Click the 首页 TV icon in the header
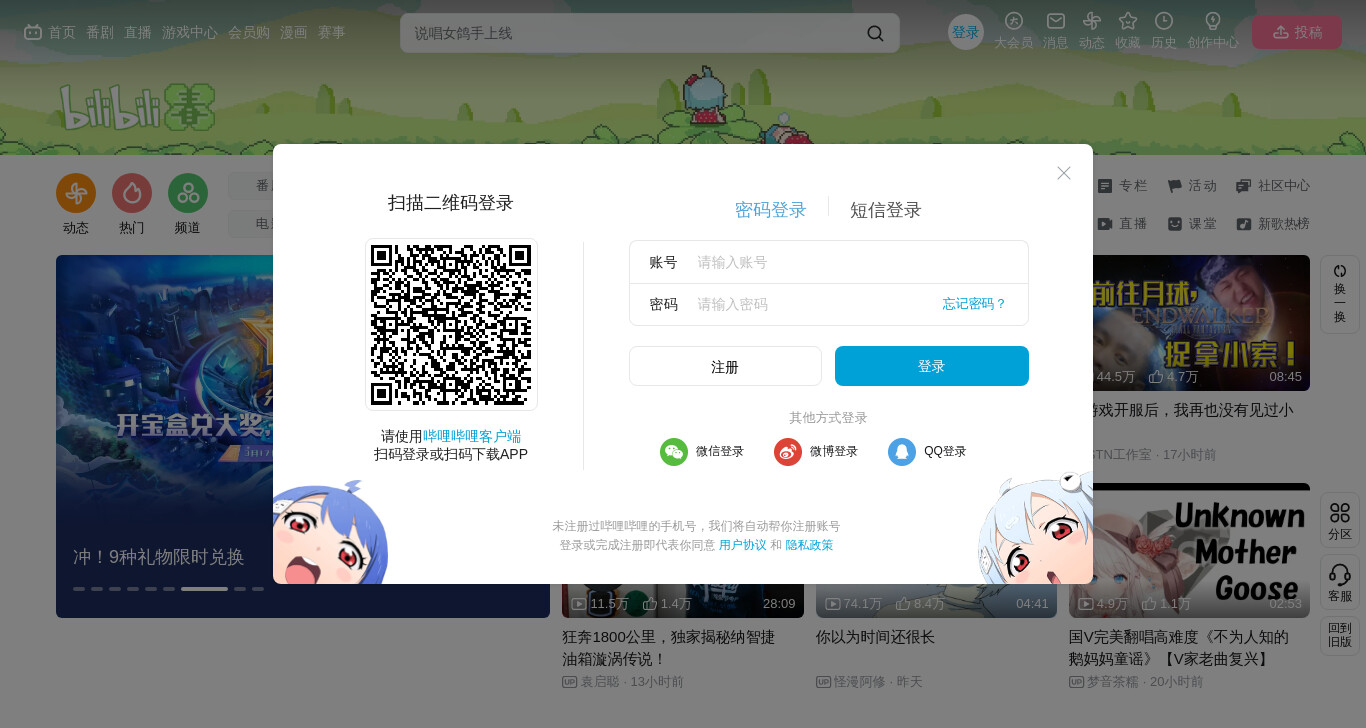The width and height of the screenshot is (1366, 728). [x=33, y=32]
